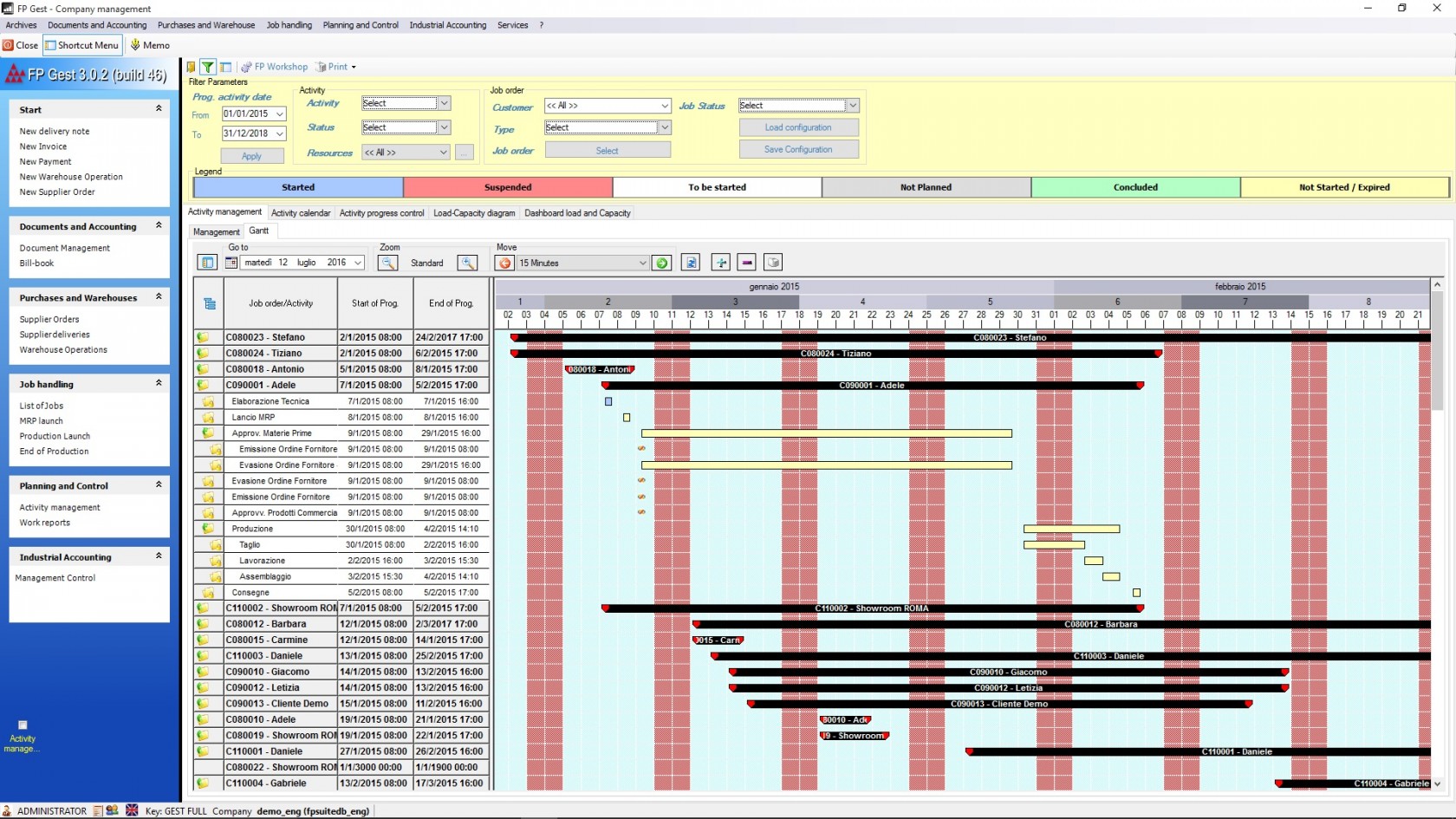Click the collapse-all minus icon in Gantt toolbar

[747, 263]
